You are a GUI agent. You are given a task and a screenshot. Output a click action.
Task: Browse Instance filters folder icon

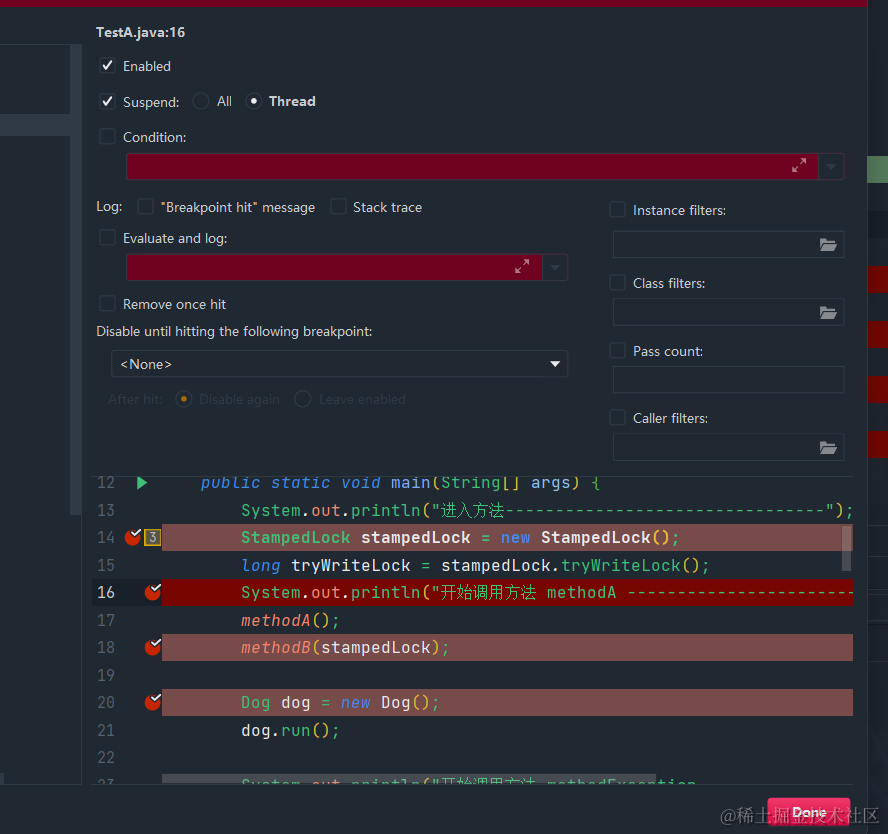828,245
